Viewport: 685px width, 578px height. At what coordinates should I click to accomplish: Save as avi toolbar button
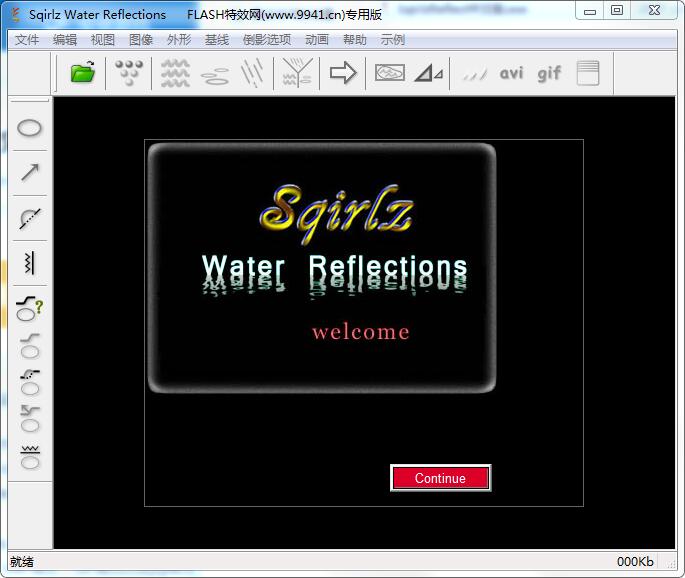[511, 73]
